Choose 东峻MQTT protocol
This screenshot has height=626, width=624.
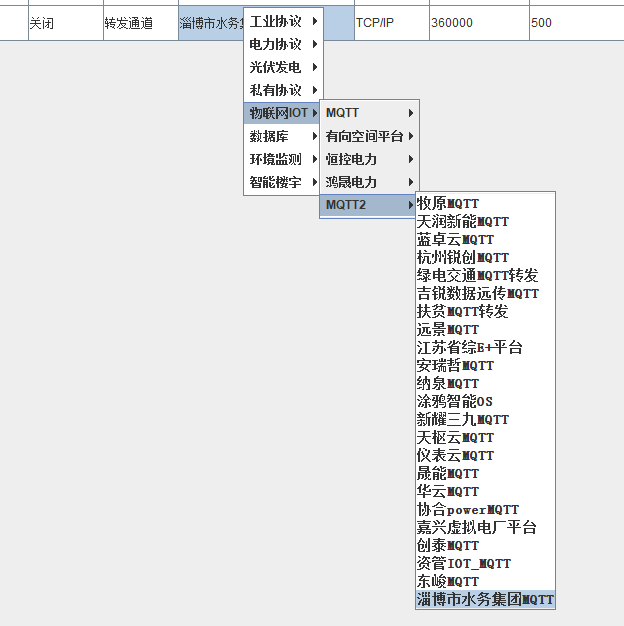point(485,581)
